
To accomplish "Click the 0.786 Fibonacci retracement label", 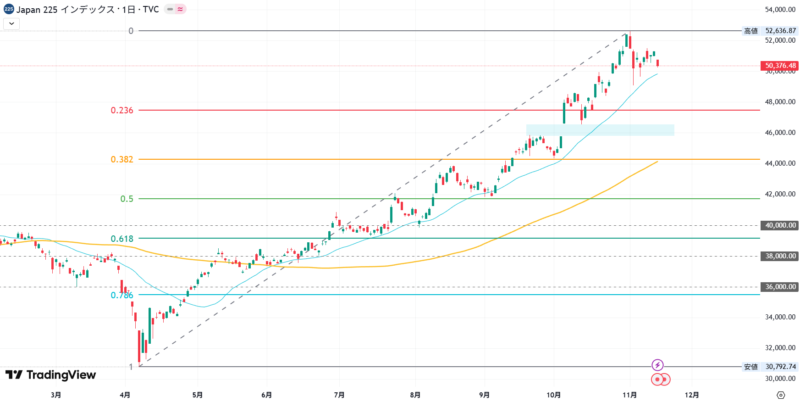I will point(122,295).
